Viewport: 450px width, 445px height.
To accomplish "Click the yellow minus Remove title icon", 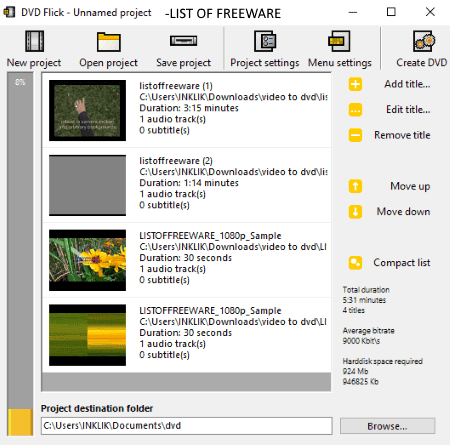I will 355,135.
